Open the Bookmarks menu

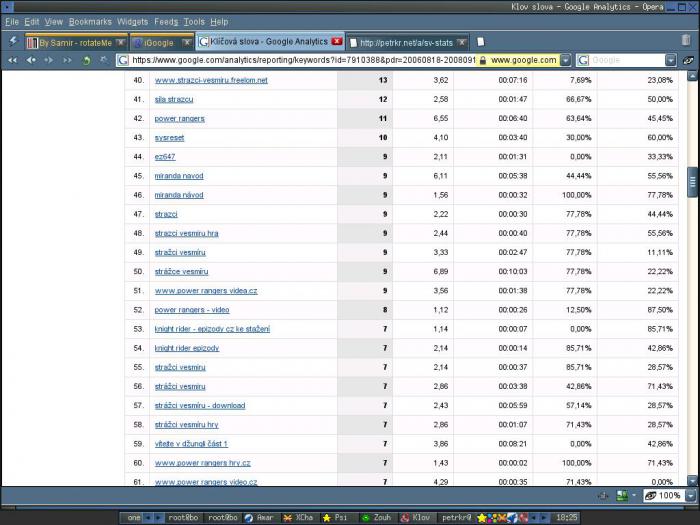(x=90, y=21)
